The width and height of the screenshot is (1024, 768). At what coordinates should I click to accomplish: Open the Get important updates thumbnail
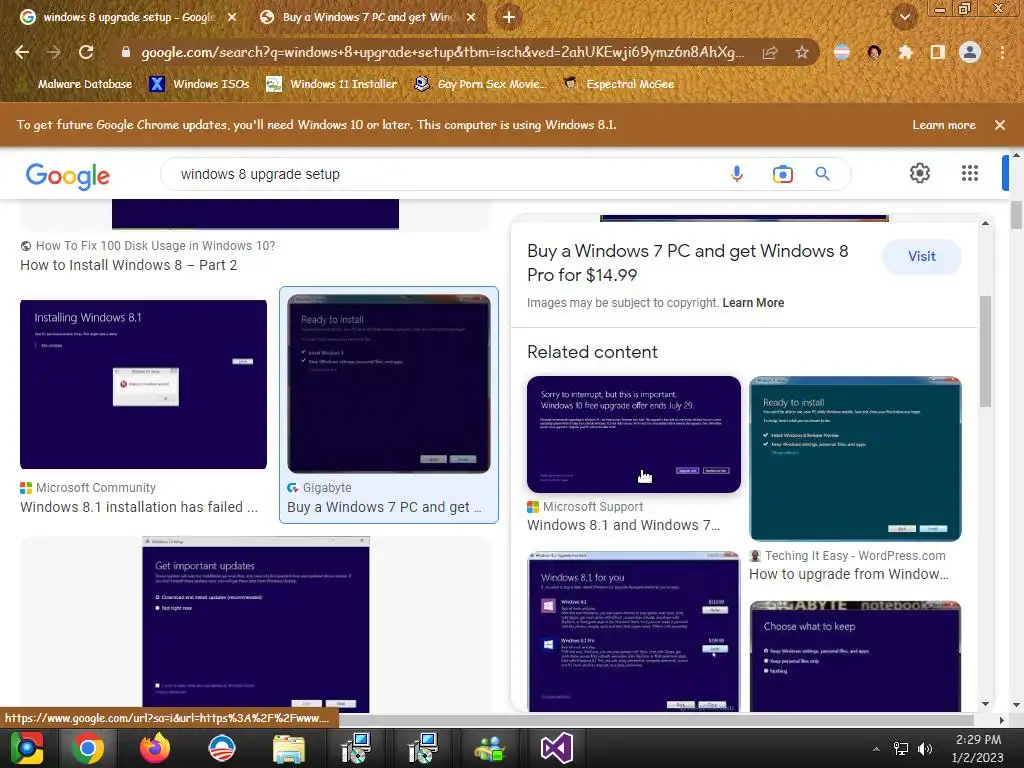coord(255,624)
